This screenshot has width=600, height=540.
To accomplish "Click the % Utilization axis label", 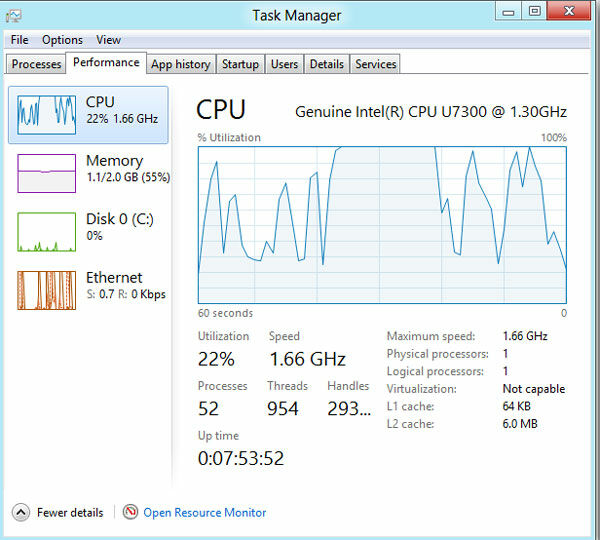I will tap(229, 138).
